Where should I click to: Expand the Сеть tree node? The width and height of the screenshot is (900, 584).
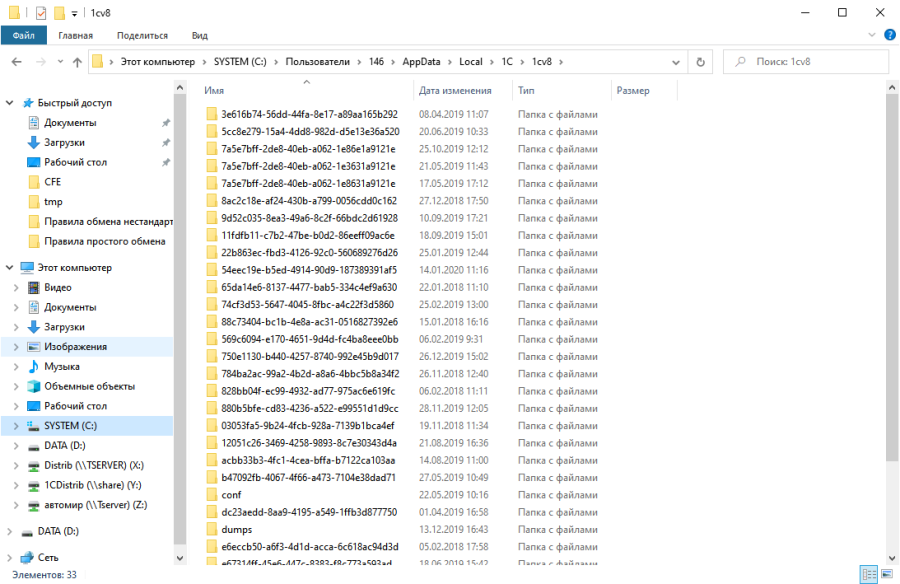[x=9, y=557]
